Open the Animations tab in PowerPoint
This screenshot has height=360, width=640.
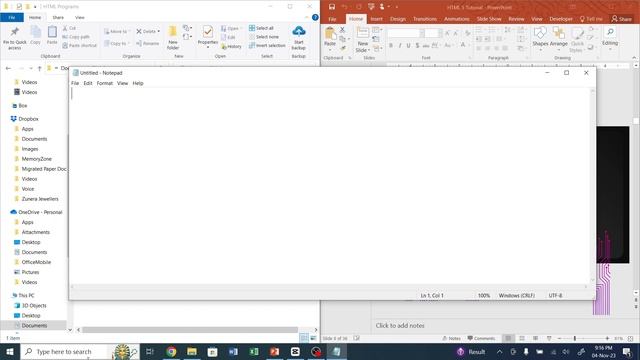(456, 19)
